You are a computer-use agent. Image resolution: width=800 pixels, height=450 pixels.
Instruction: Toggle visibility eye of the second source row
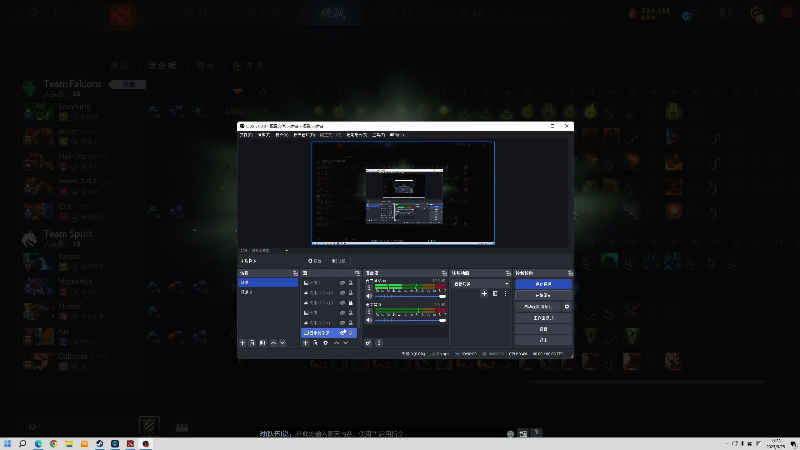click(342, 293)
